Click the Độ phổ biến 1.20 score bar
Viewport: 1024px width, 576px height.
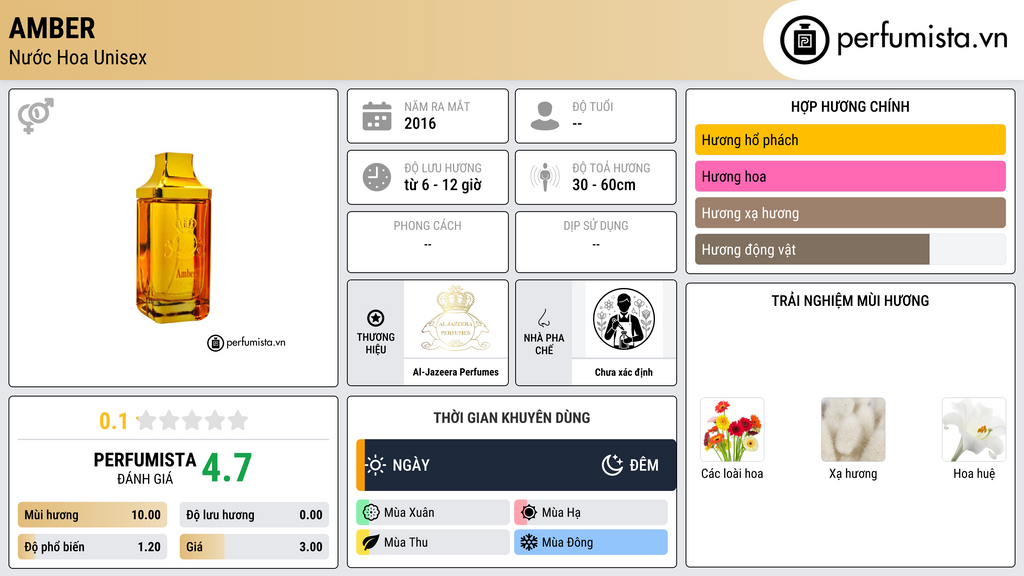coord(92,547)
